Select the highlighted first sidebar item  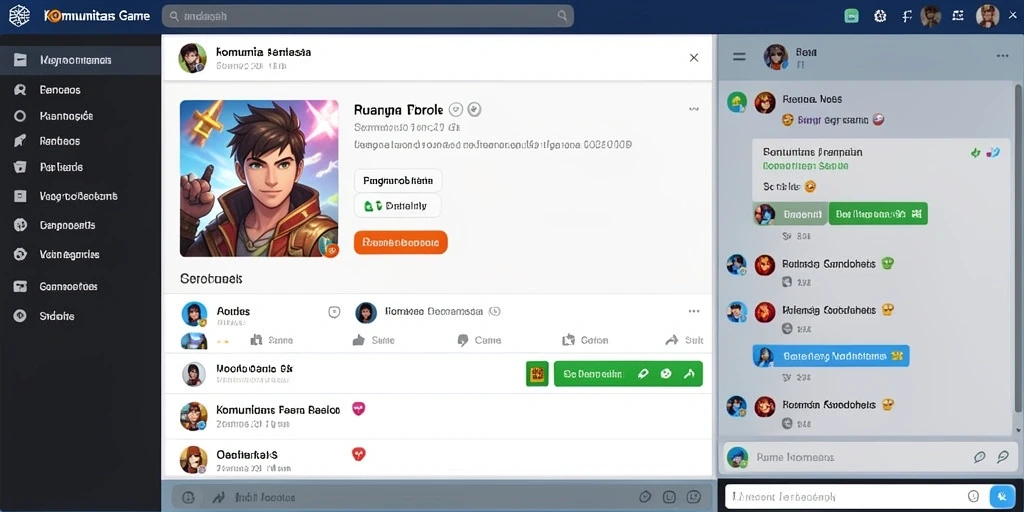click(80, 60)
